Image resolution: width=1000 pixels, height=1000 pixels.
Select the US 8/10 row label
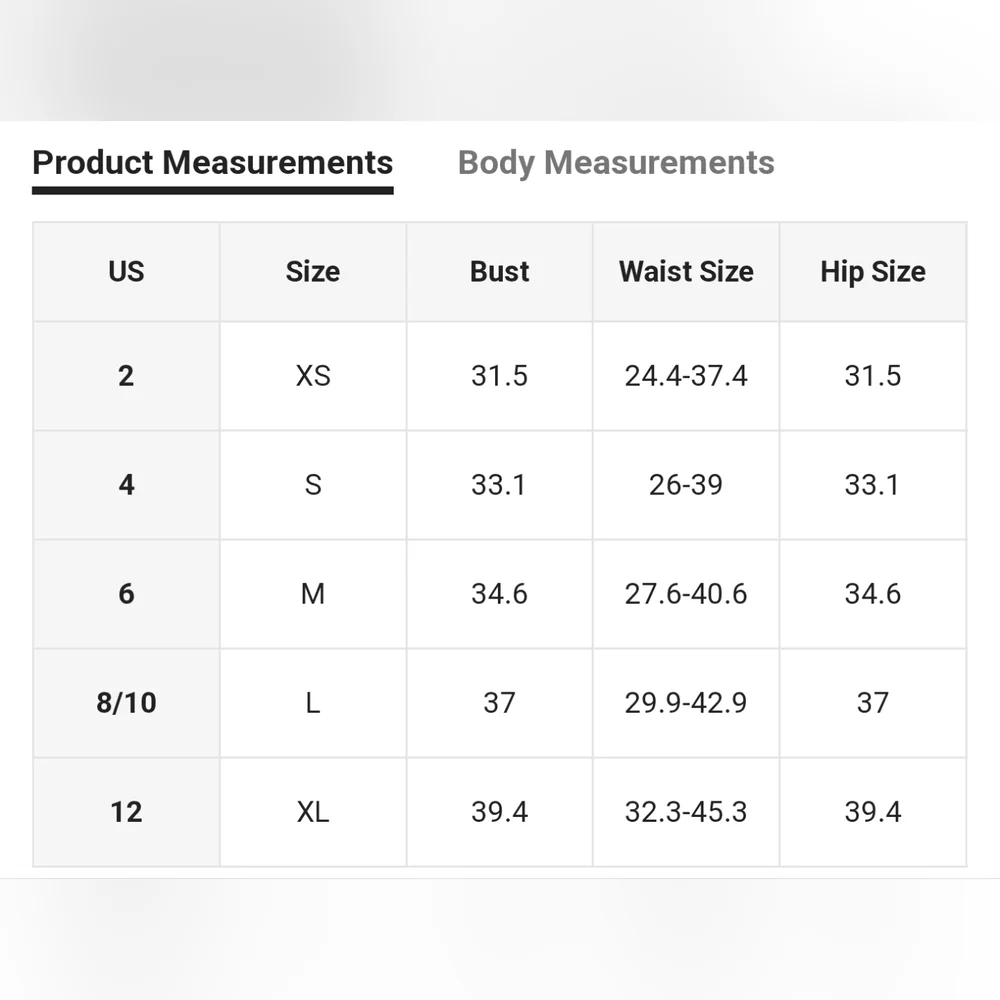(x=126, y=703)
